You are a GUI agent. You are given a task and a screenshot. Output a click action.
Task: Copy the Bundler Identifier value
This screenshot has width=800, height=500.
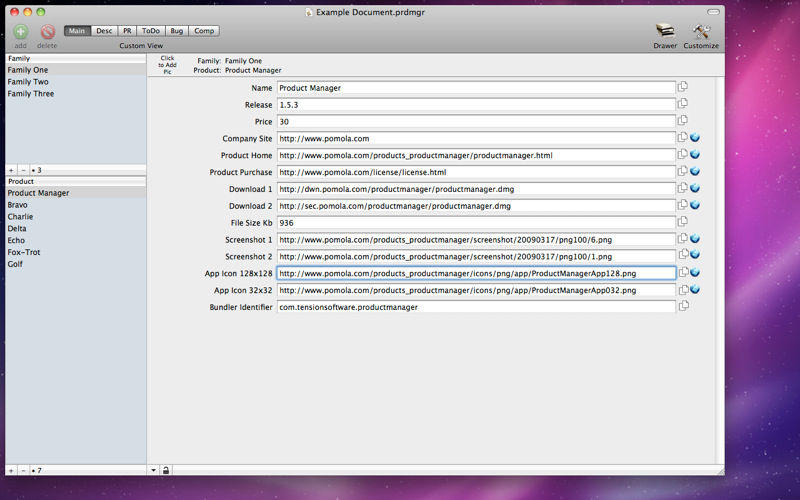(x=683, y=306)
